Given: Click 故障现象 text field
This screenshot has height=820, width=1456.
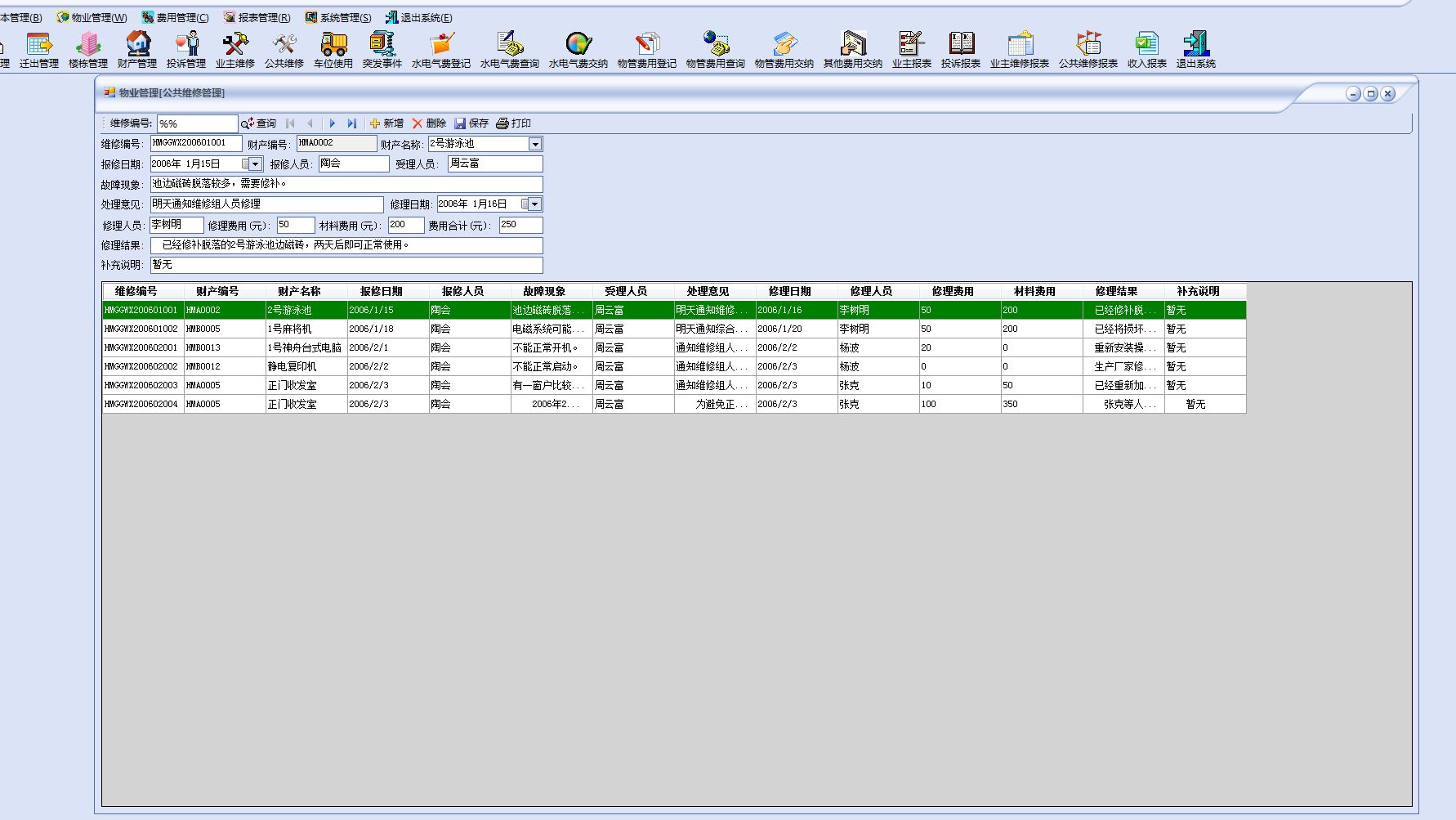Looking at the screenshot, I should 346,184.
